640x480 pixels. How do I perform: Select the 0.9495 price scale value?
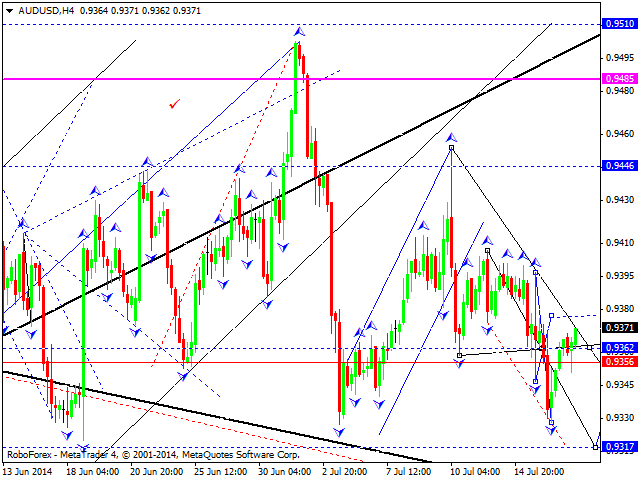[x=620, y=58]
